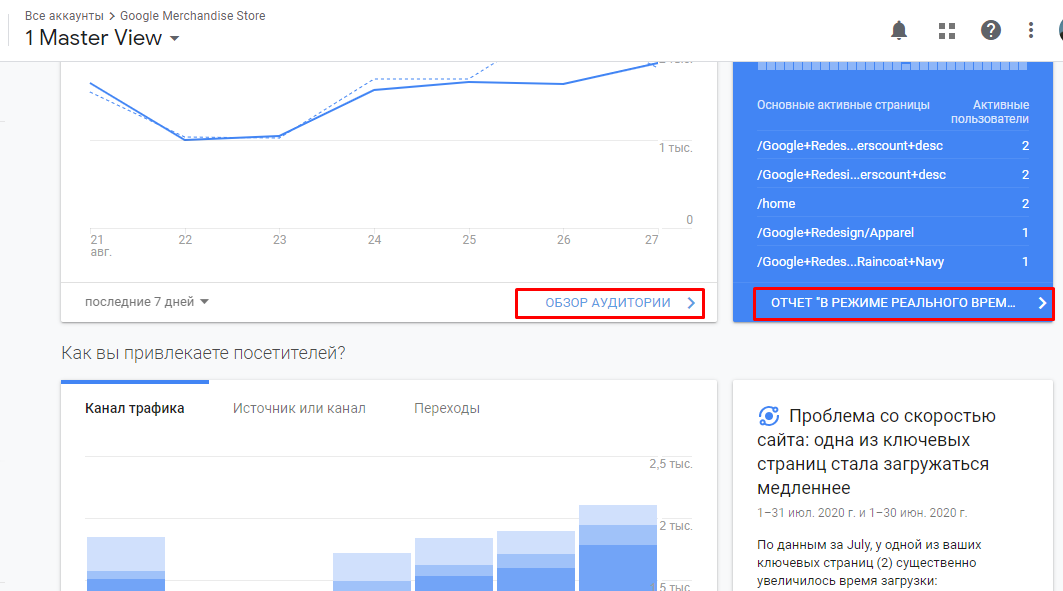The width and height of the screenshot is (1063, 591).
Task: Click the tallest bar in traffic chart
Action: (x=618, y=548)
